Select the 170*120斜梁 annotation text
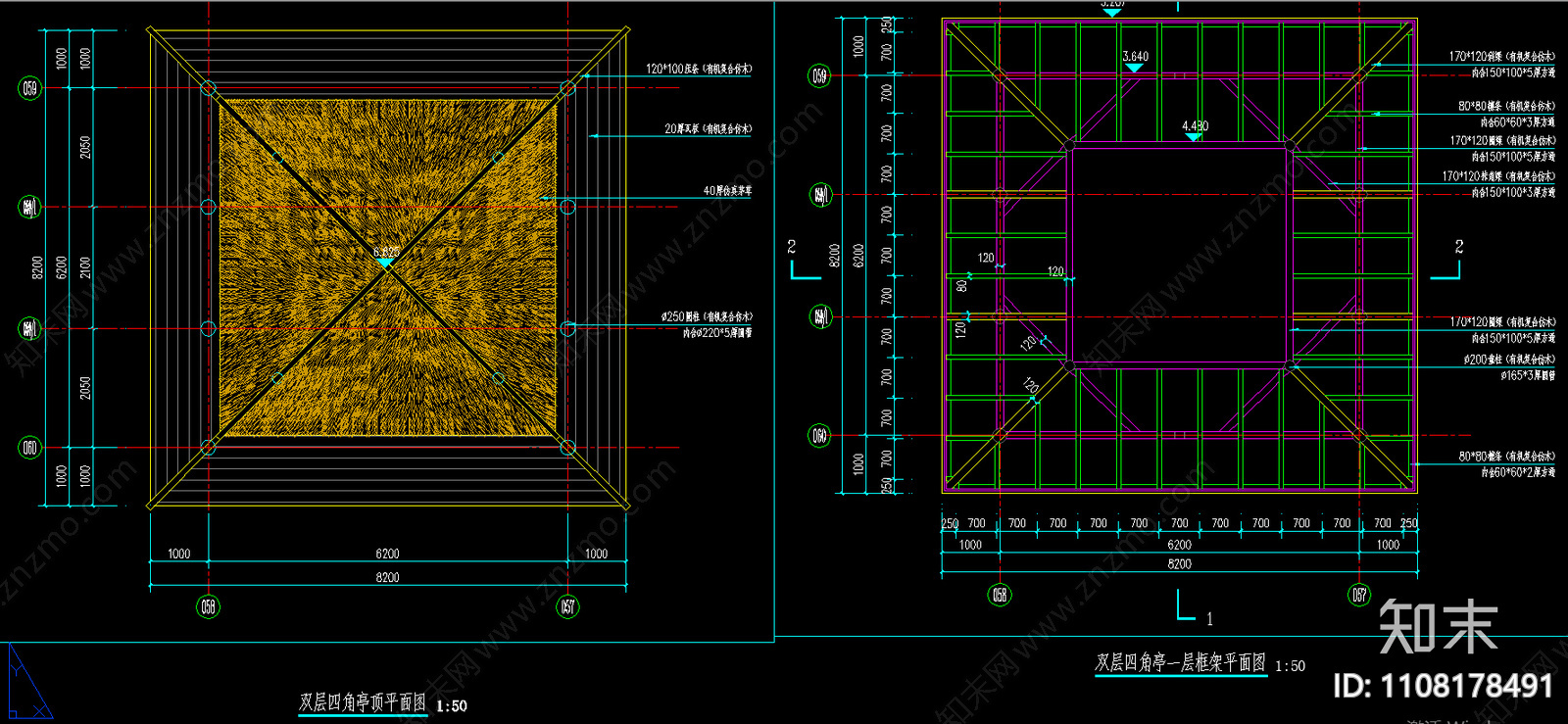This screenshot has height=724, width=1568. 1501,57
